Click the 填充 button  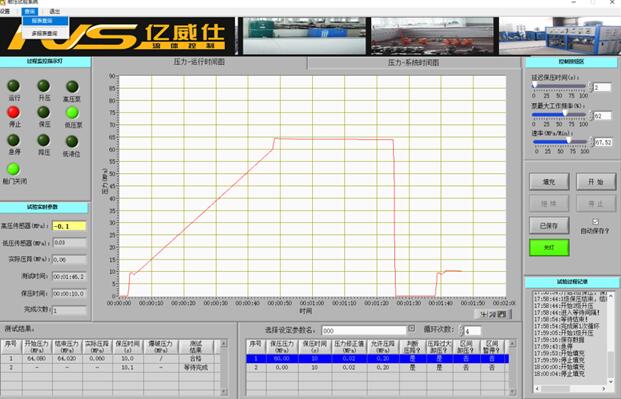pyautogui.click(x=549, y=182)
